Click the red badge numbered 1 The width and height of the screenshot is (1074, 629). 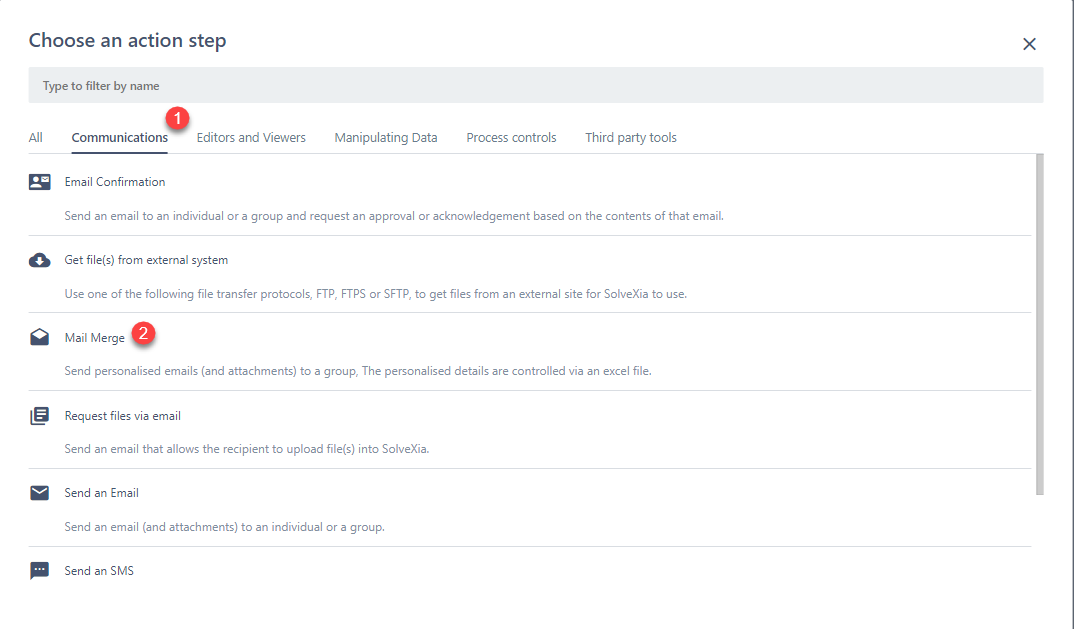point(180,118)
